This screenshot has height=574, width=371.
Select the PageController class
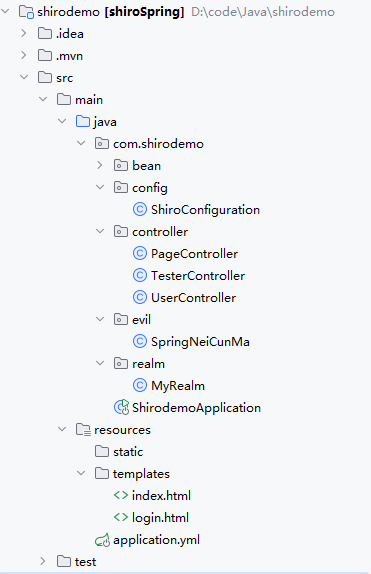click(x=194, y=254)
